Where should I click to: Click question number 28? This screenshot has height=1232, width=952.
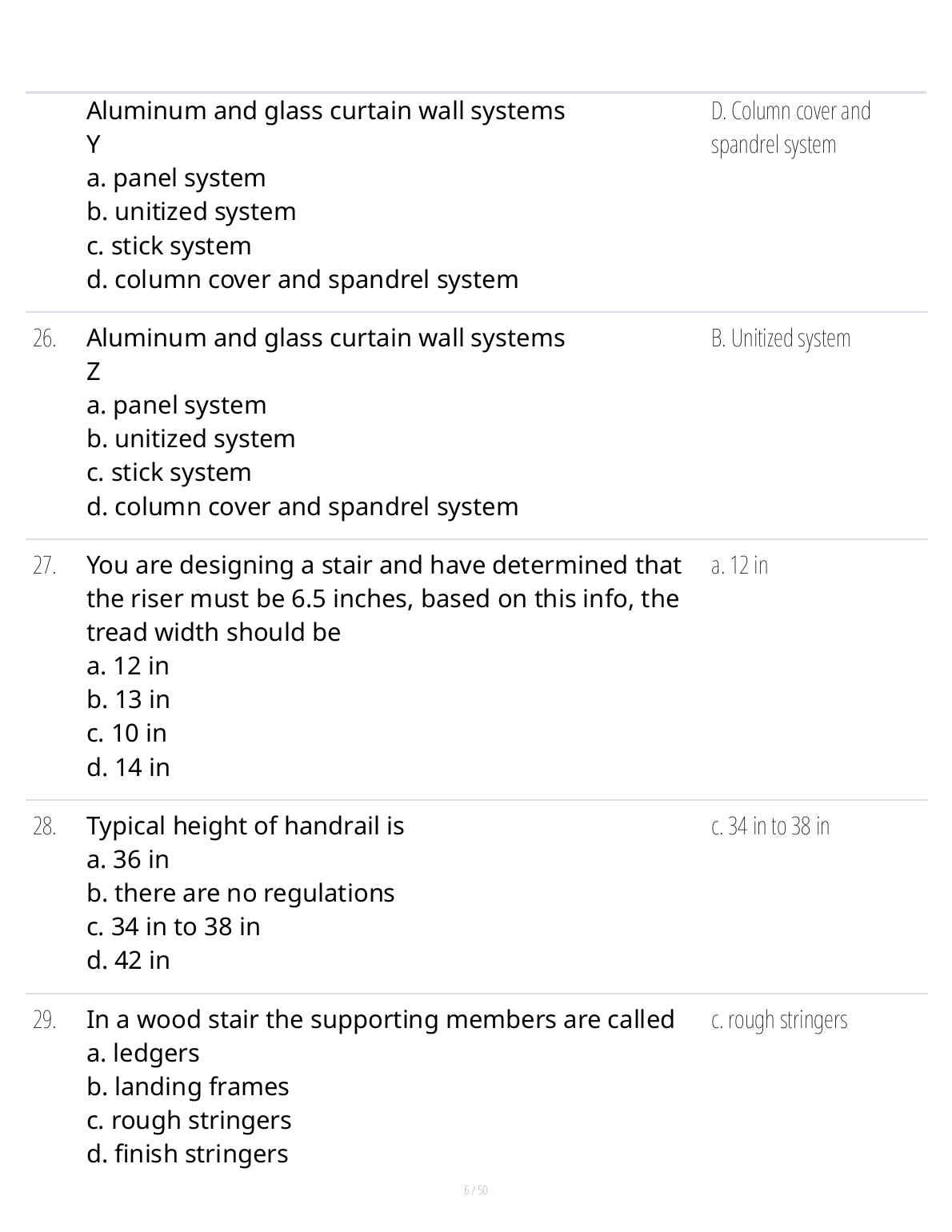(x=45, y=827)
